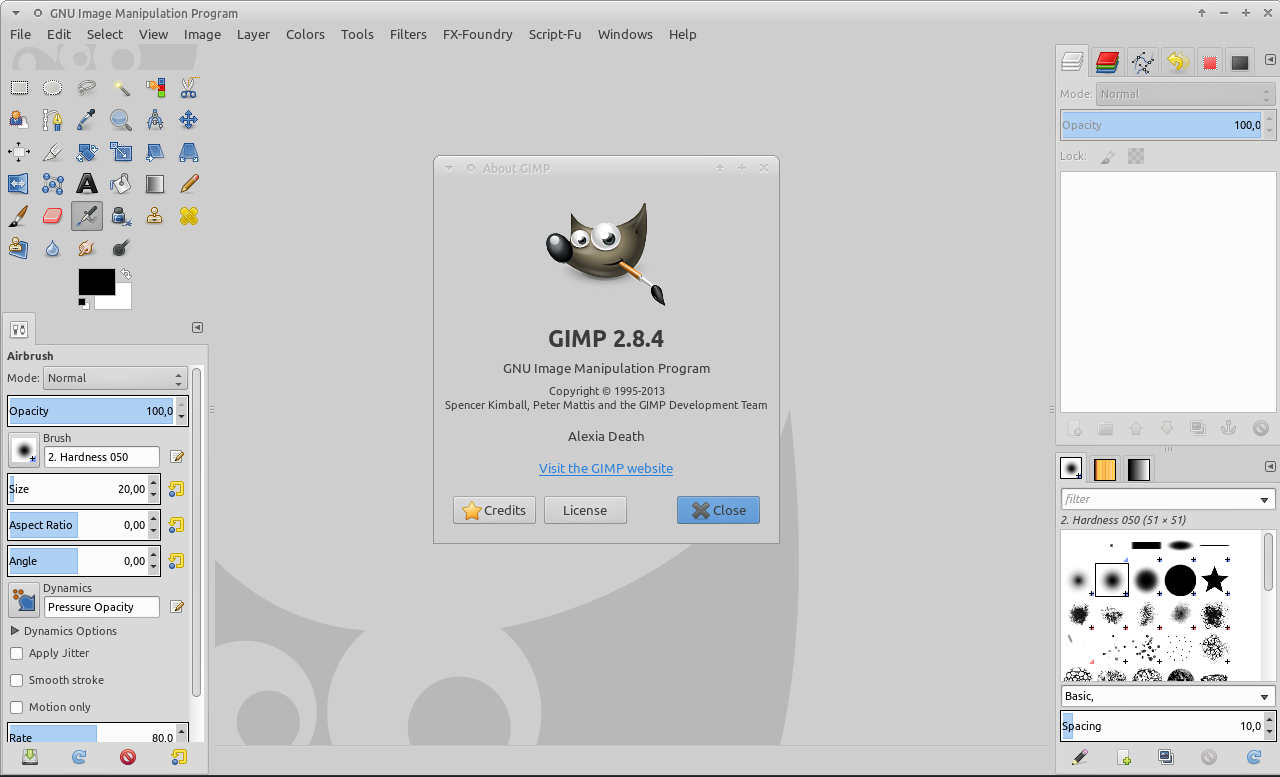The image size is (1280, 777).
Task: Select the Paths tool
Action: point(53,120)
